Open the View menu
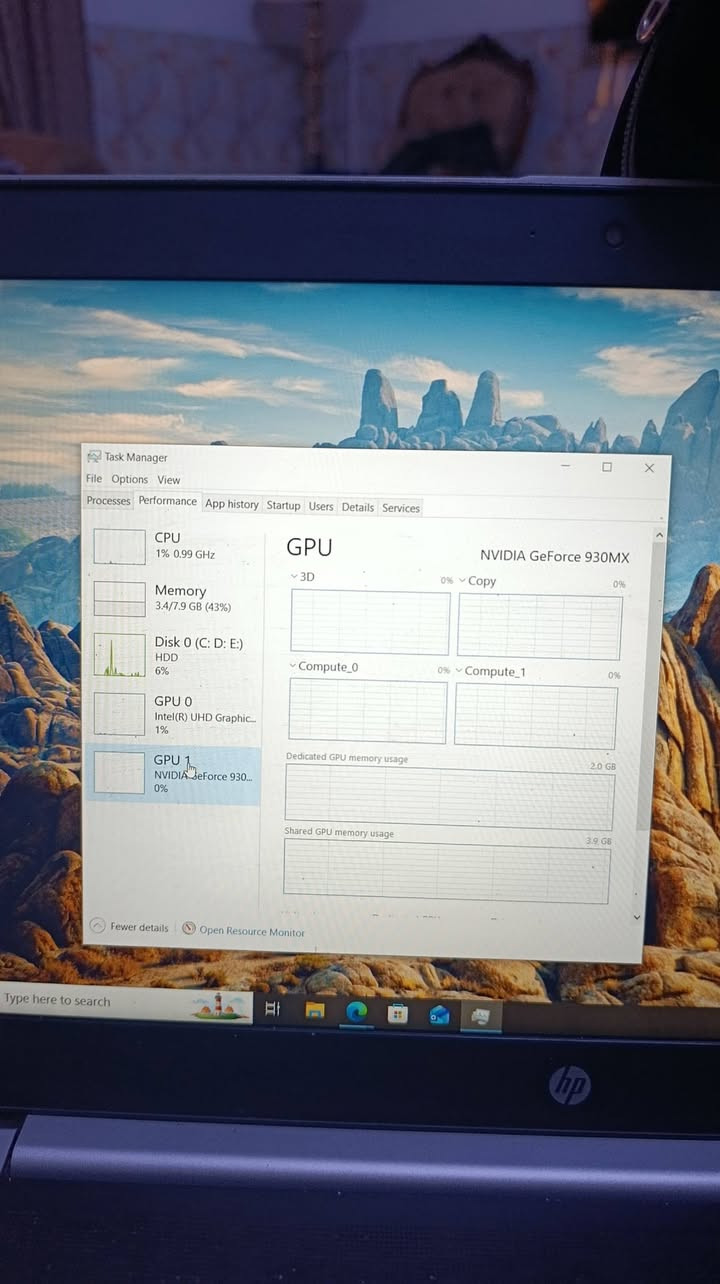The image size is (720, 1284). [169, 480]
